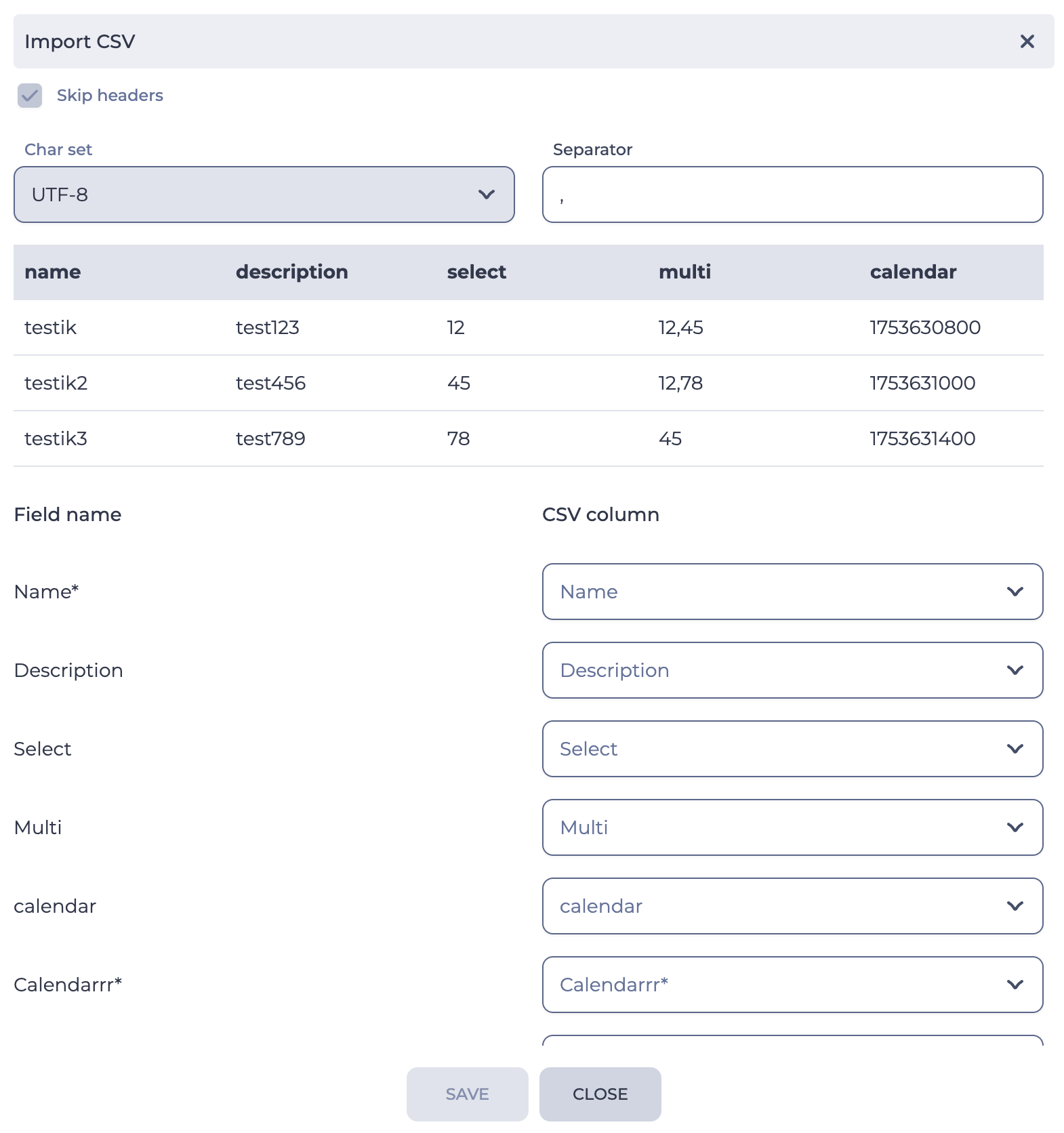Viewport: 1064px width, 1133px height.
Task: Select the '1753631000' calendar cell
Action: coord(922,384)
